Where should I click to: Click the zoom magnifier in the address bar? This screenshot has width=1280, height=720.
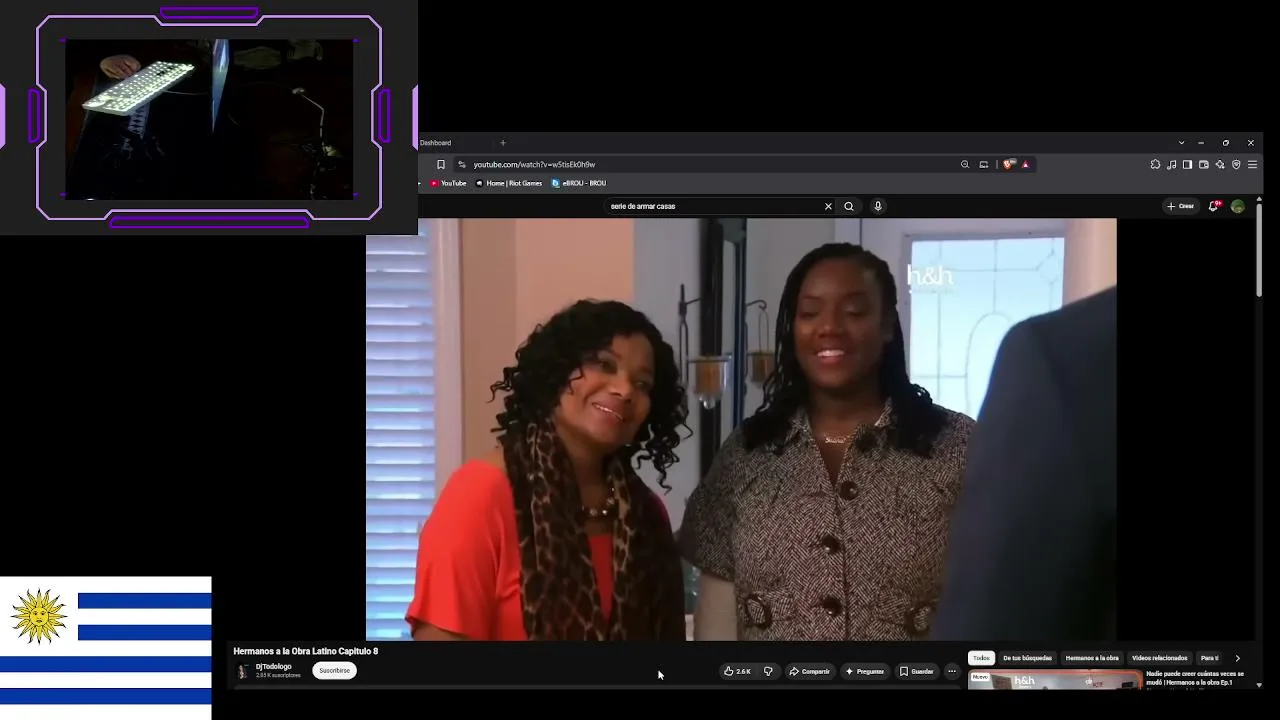(965, 164)
